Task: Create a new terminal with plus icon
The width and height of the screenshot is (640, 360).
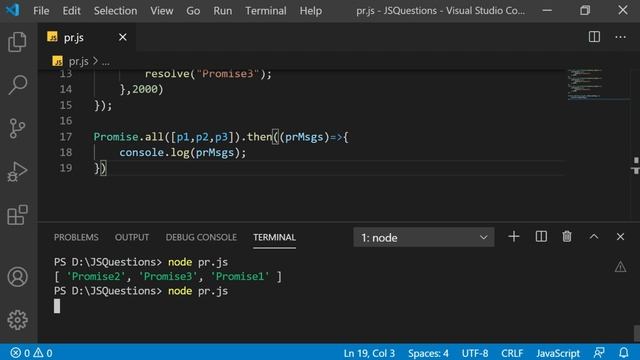Action: [514, 237]
